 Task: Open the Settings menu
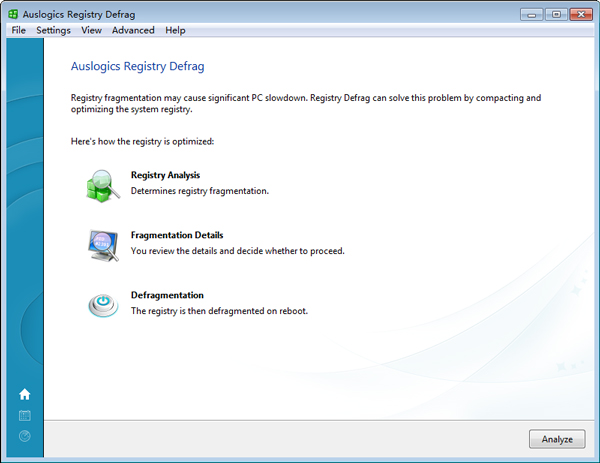pos(53,30)
